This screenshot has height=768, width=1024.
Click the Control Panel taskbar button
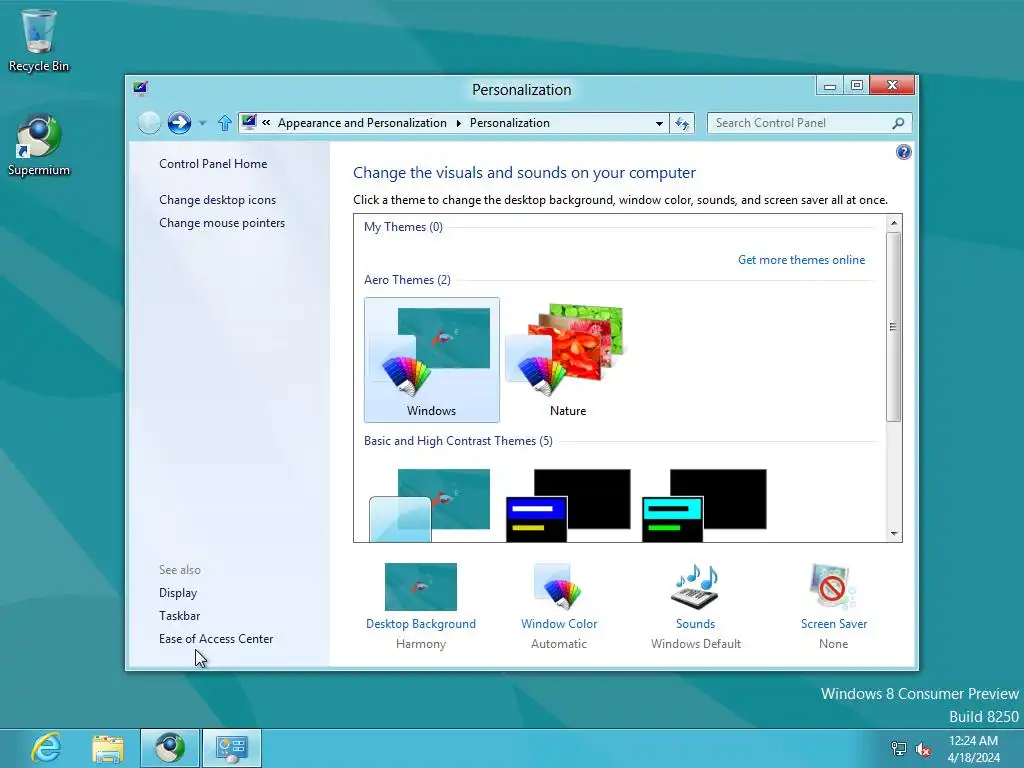(231, 748)
